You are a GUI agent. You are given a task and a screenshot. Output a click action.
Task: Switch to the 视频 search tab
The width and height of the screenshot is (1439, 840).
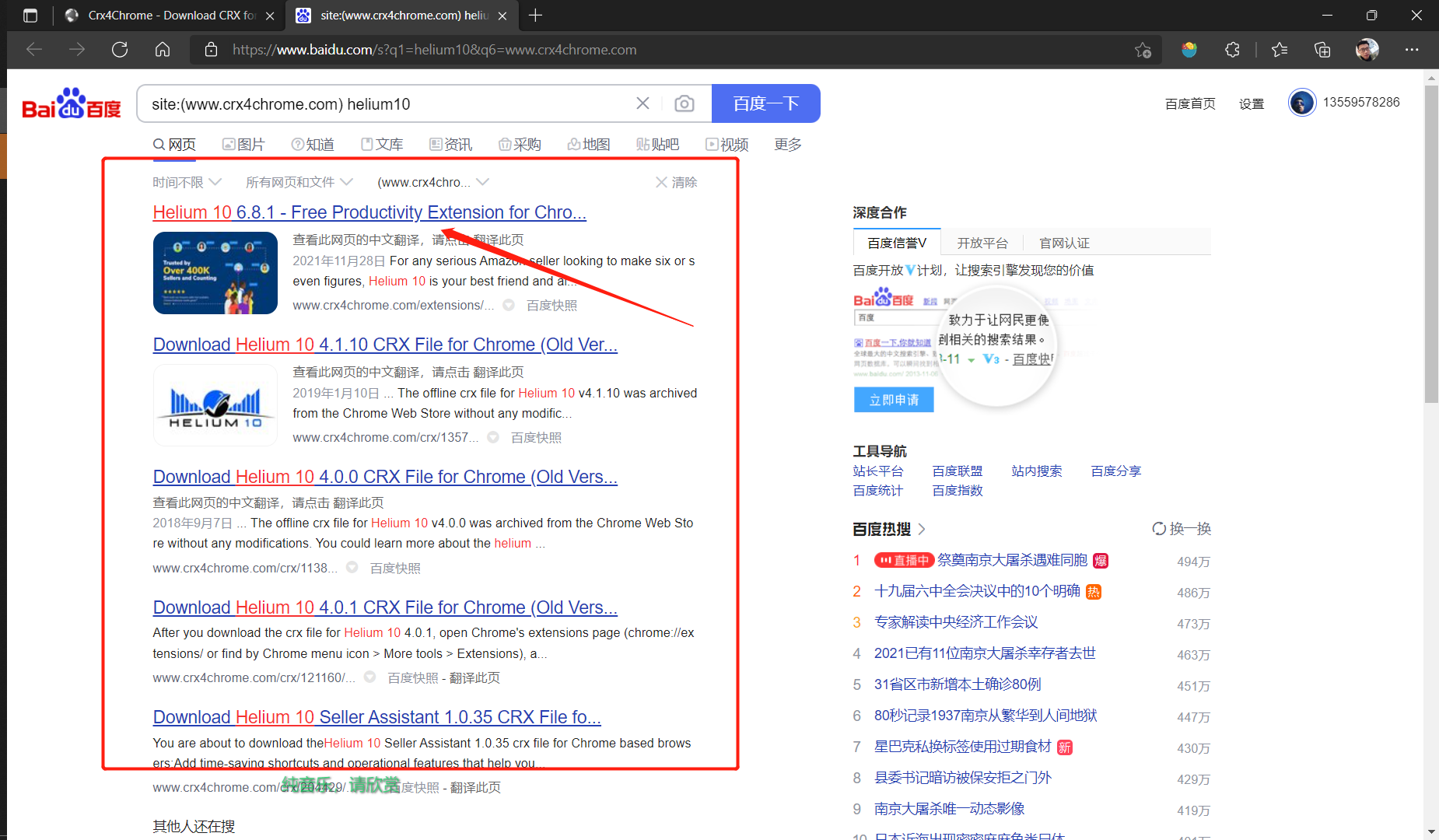click(727, 145)
